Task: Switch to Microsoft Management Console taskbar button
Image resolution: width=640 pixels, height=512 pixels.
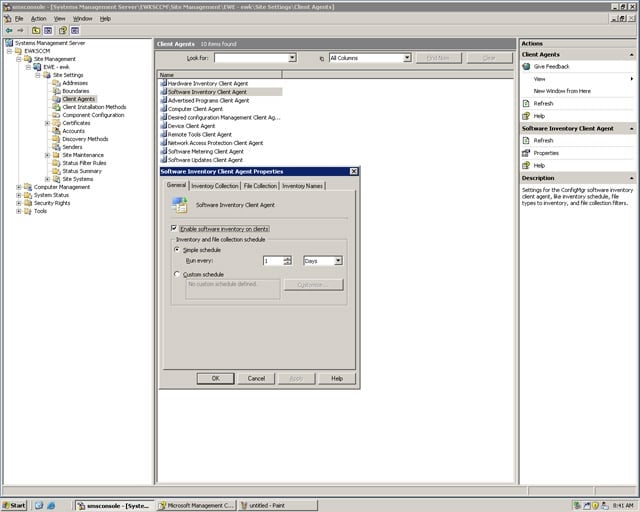Action: click(196, 505)
